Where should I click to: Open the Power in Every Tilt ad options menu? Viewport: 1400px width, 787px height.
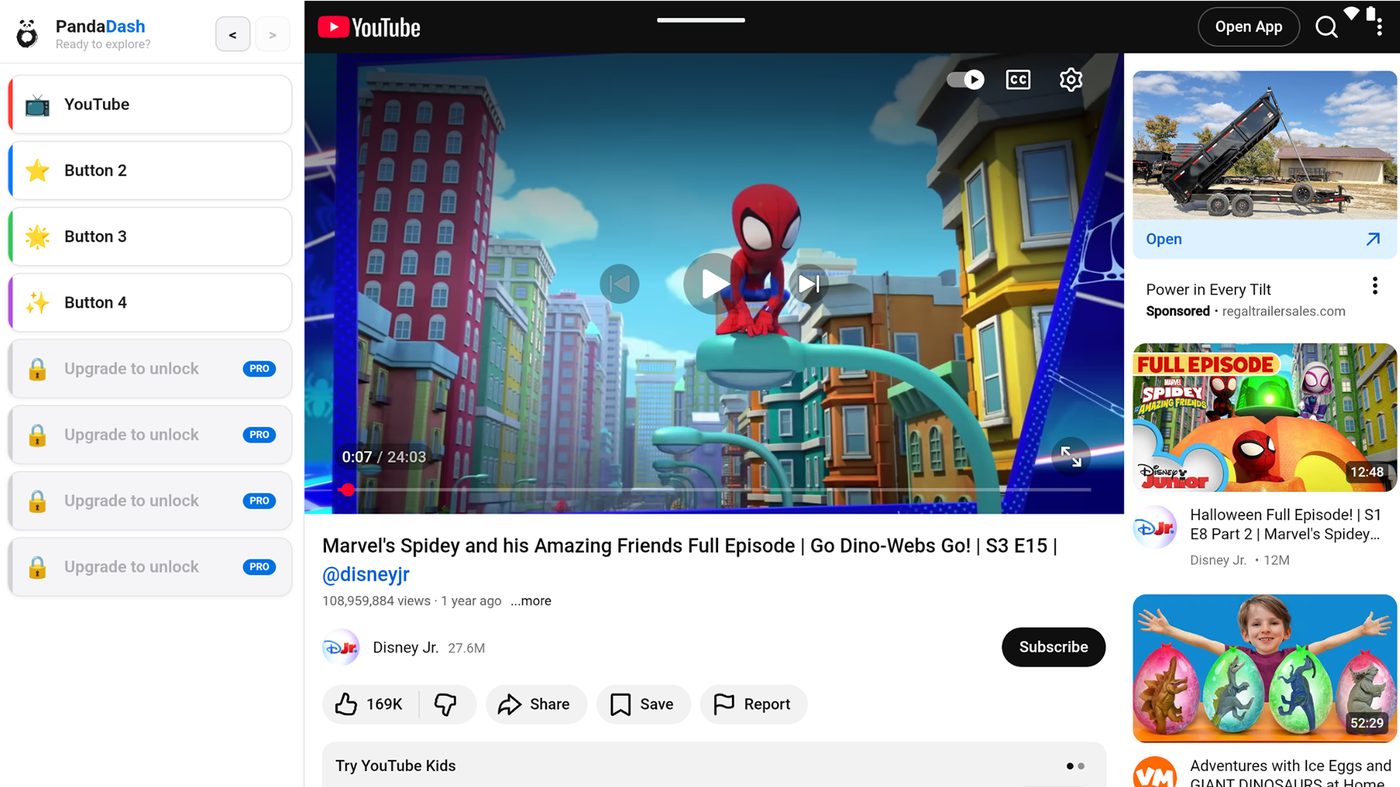(x=1375, y=287)
